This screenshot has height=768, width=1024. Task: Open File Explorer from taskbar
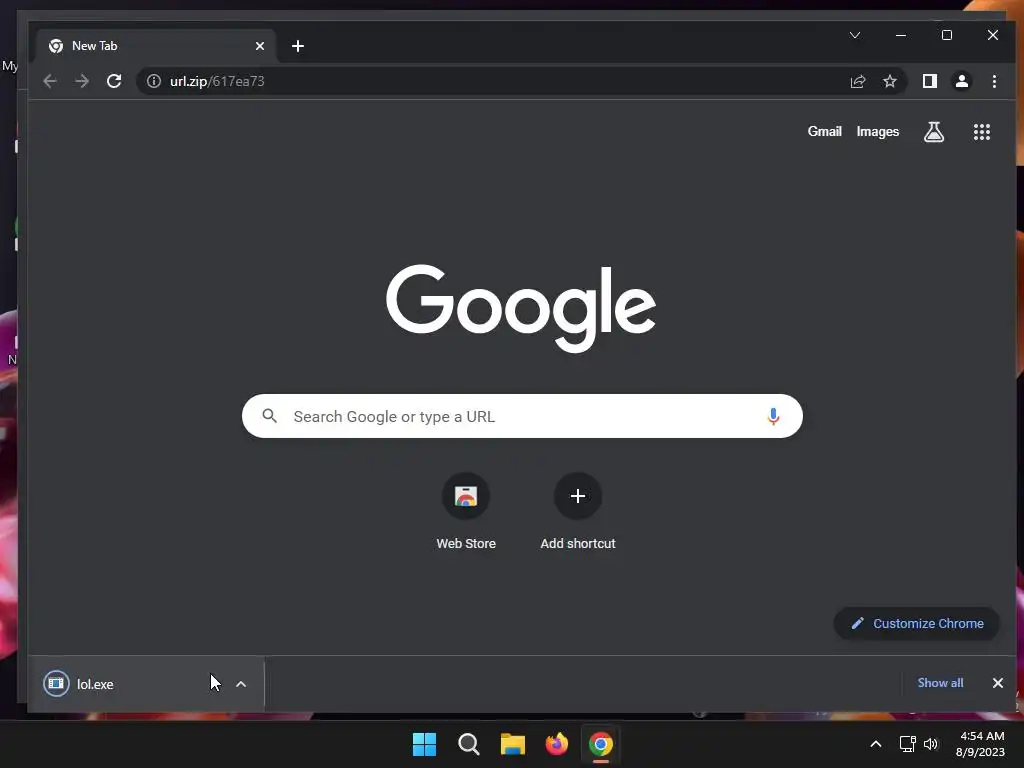pos(513,744)
